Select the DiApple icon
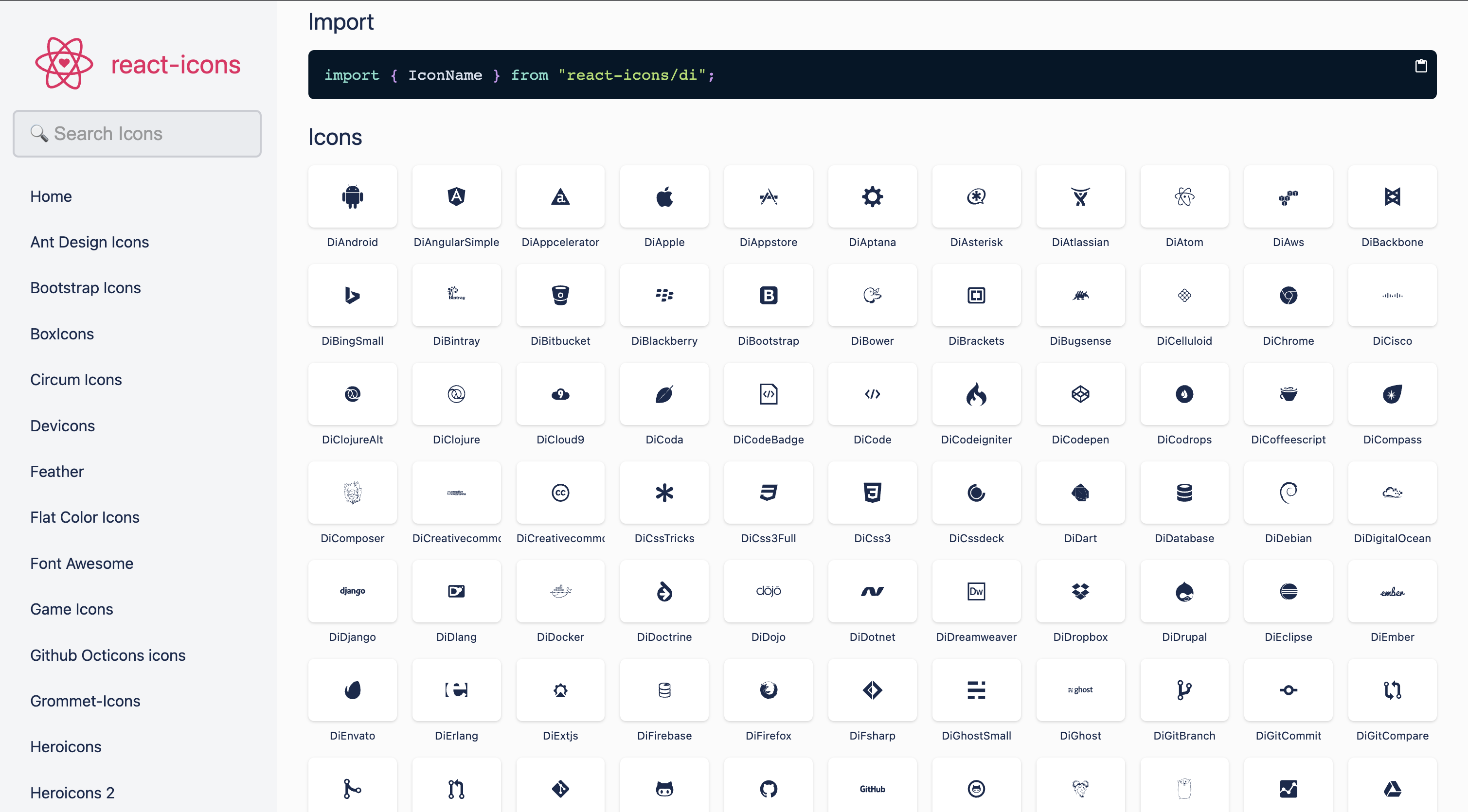Screen dimensions: 1468x812 point(664,197)
